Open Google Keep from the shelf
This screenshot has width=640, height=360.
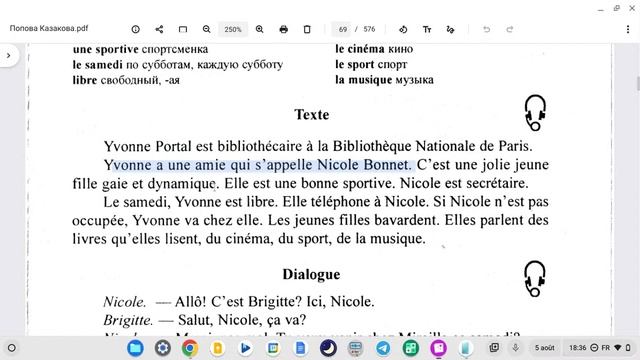pos(218,348)
